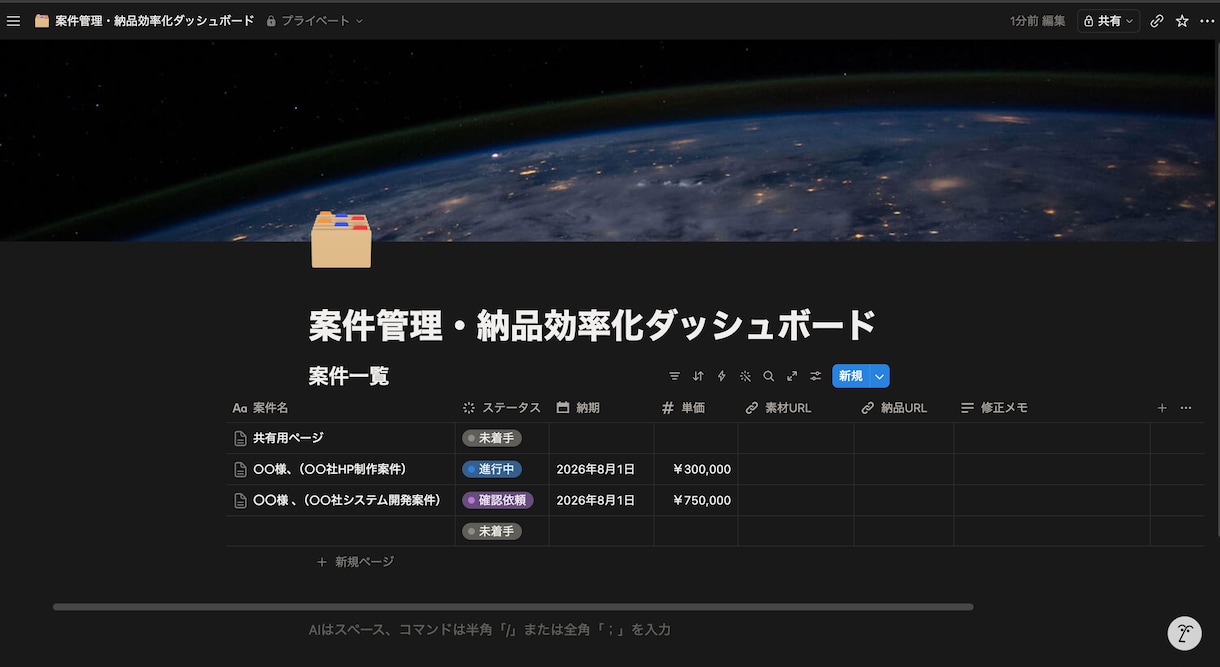Click the 案件一覧 database title
Screen dimensions: 1220x667
pos(349,376)
